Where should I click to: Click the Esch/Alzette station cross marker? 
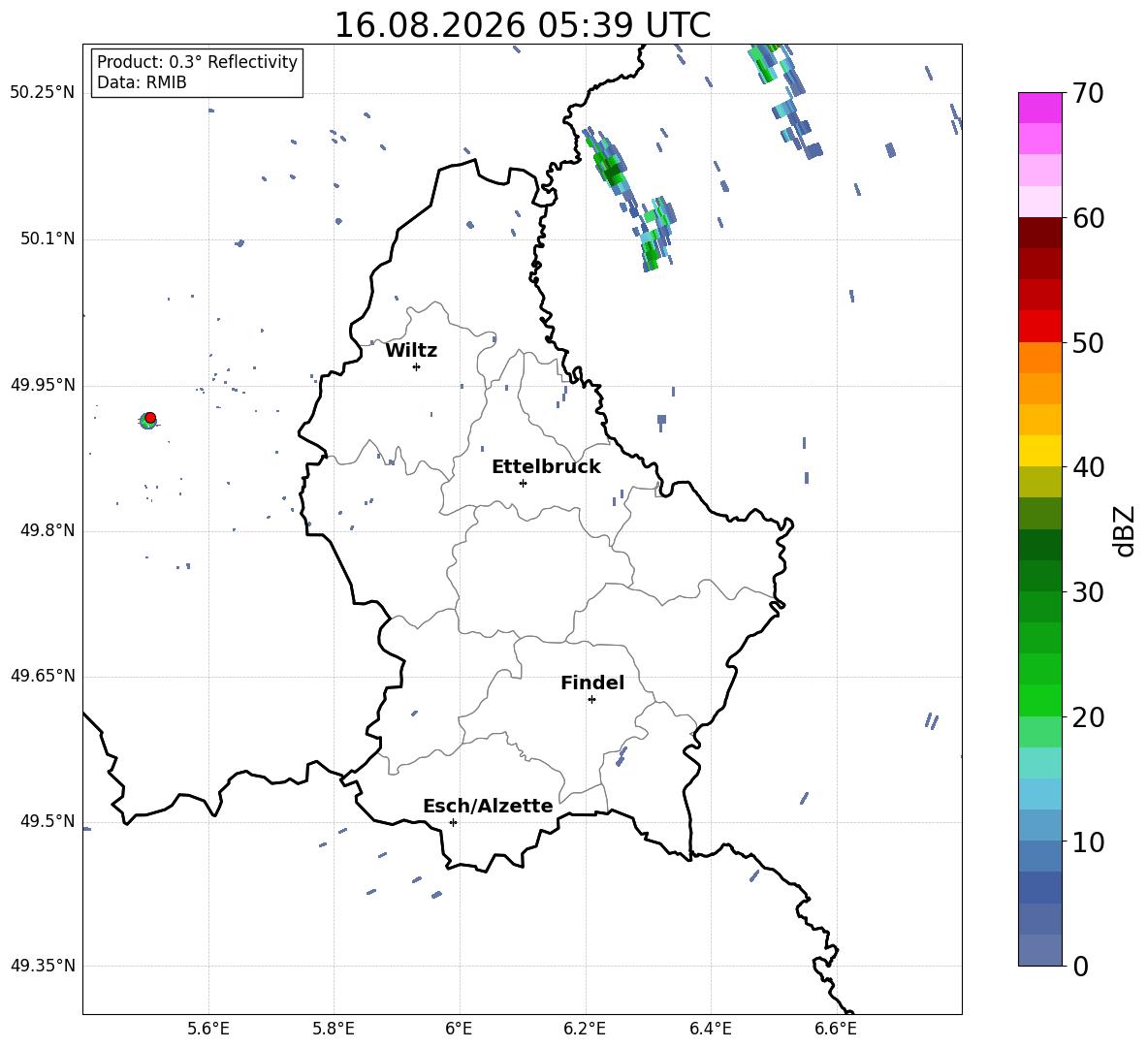coord(453,822)
